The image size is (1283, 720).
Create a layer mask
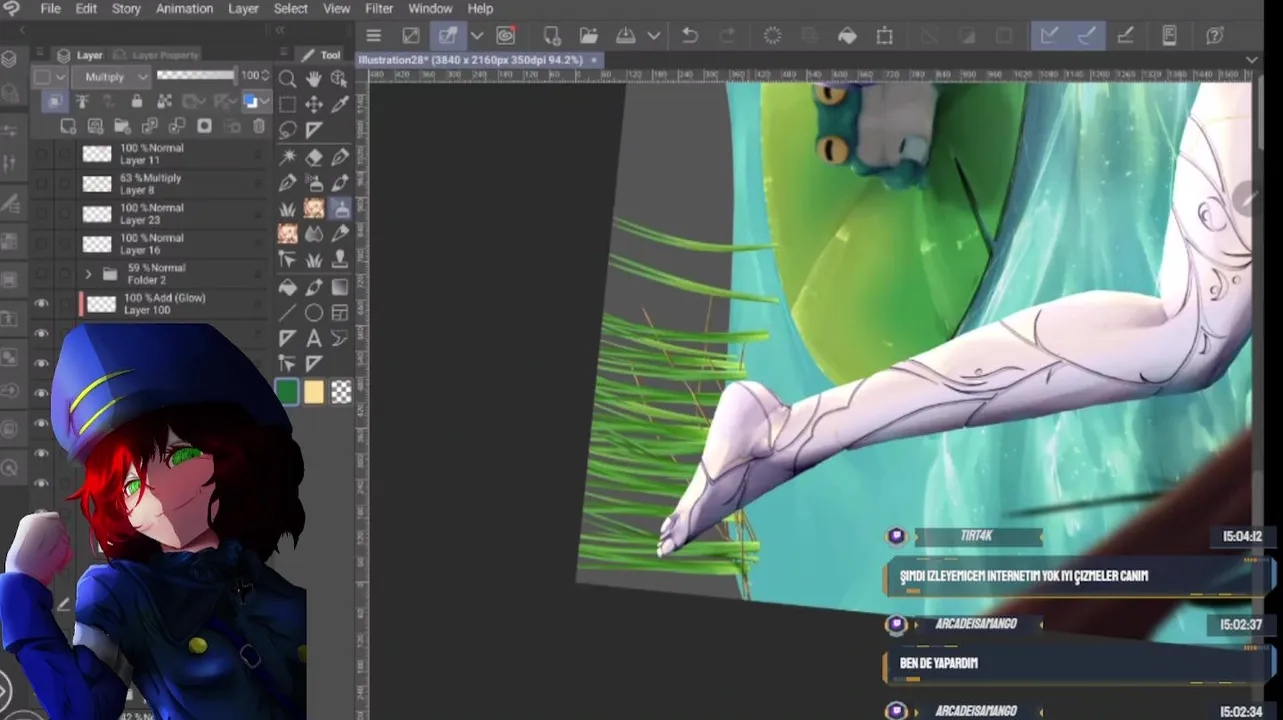point(205,126)
